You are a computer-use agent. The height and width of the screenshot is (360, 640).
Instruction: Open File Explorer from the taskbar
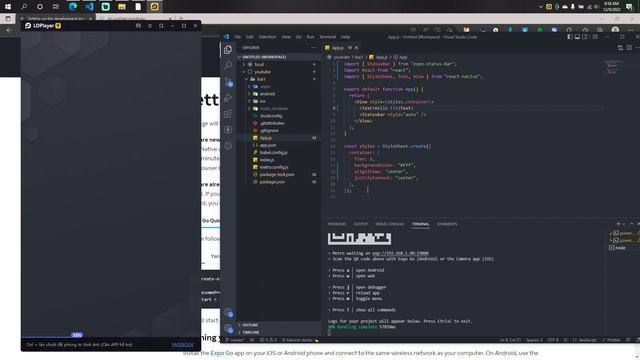(x=122, y=7)
